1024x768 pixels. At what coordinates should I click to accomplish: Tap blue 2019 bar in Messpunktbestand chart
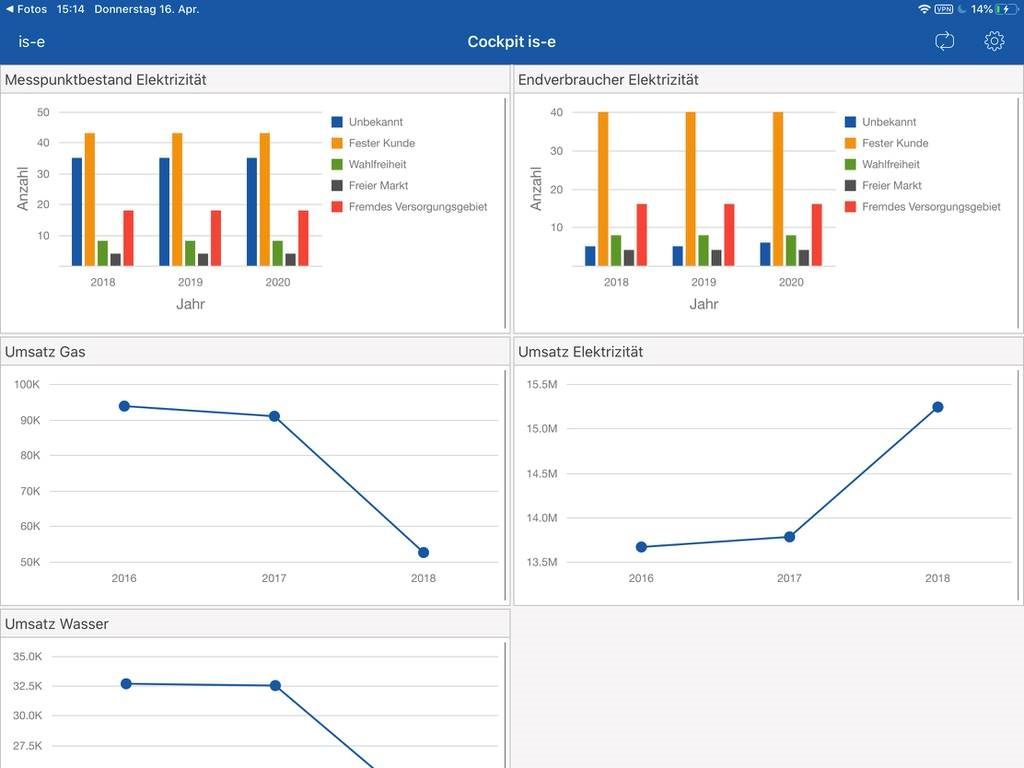coord(164,212)
